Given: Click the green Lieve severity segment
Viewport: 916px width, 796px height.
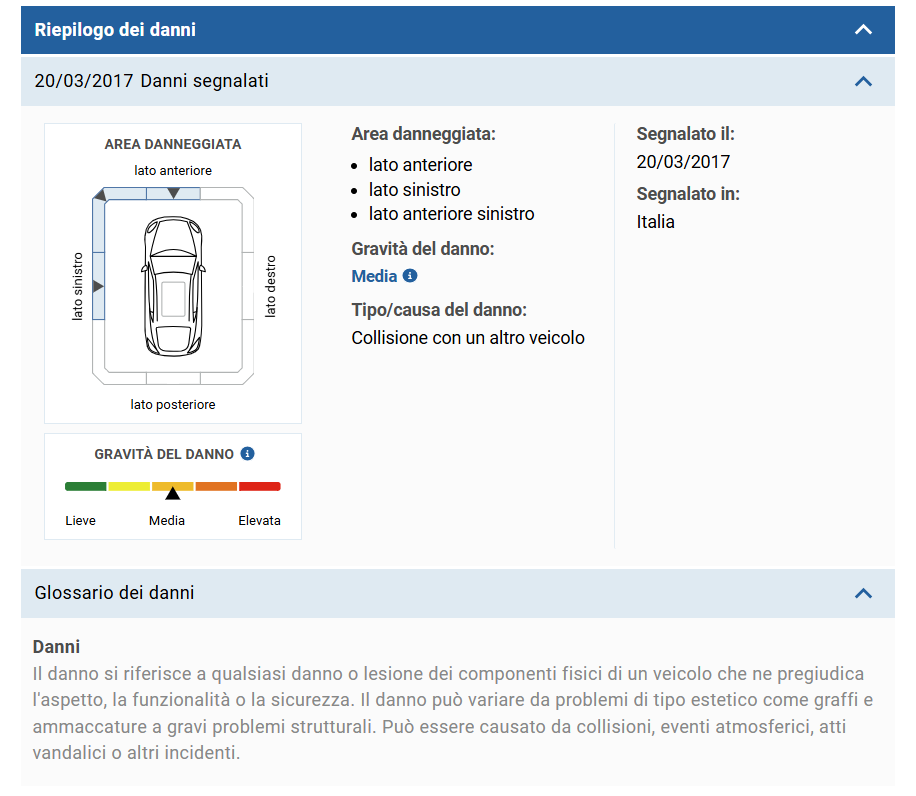Looking at the screenshot, I should pyautogui.click(x=86, y=487).
